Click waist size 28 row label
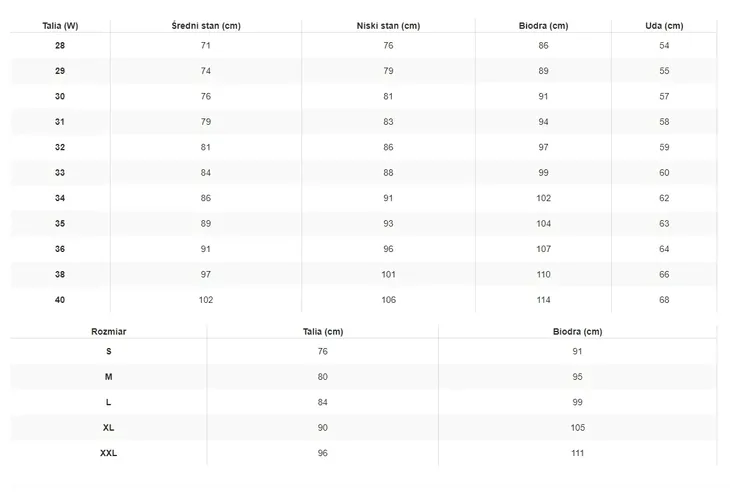 tap(60, 46)
